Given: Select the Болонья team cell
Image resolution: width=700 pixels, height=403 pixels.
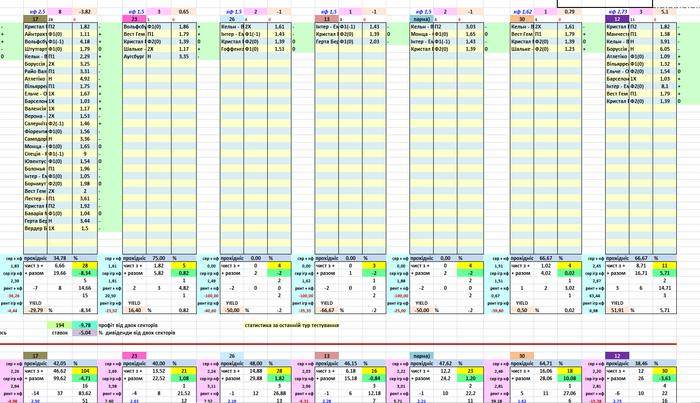Looking at the screenshot, I should click(x=35, y=169).
